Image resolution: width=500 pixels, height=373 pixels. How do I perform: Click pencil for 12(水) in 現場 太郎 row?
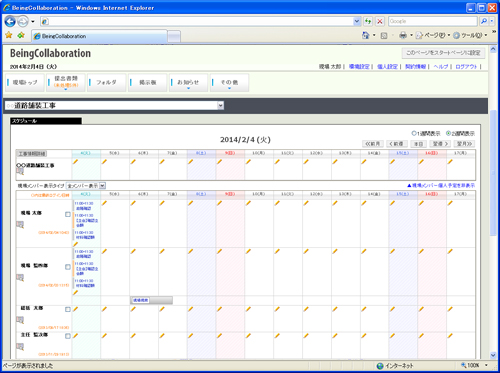click(306, 203)
